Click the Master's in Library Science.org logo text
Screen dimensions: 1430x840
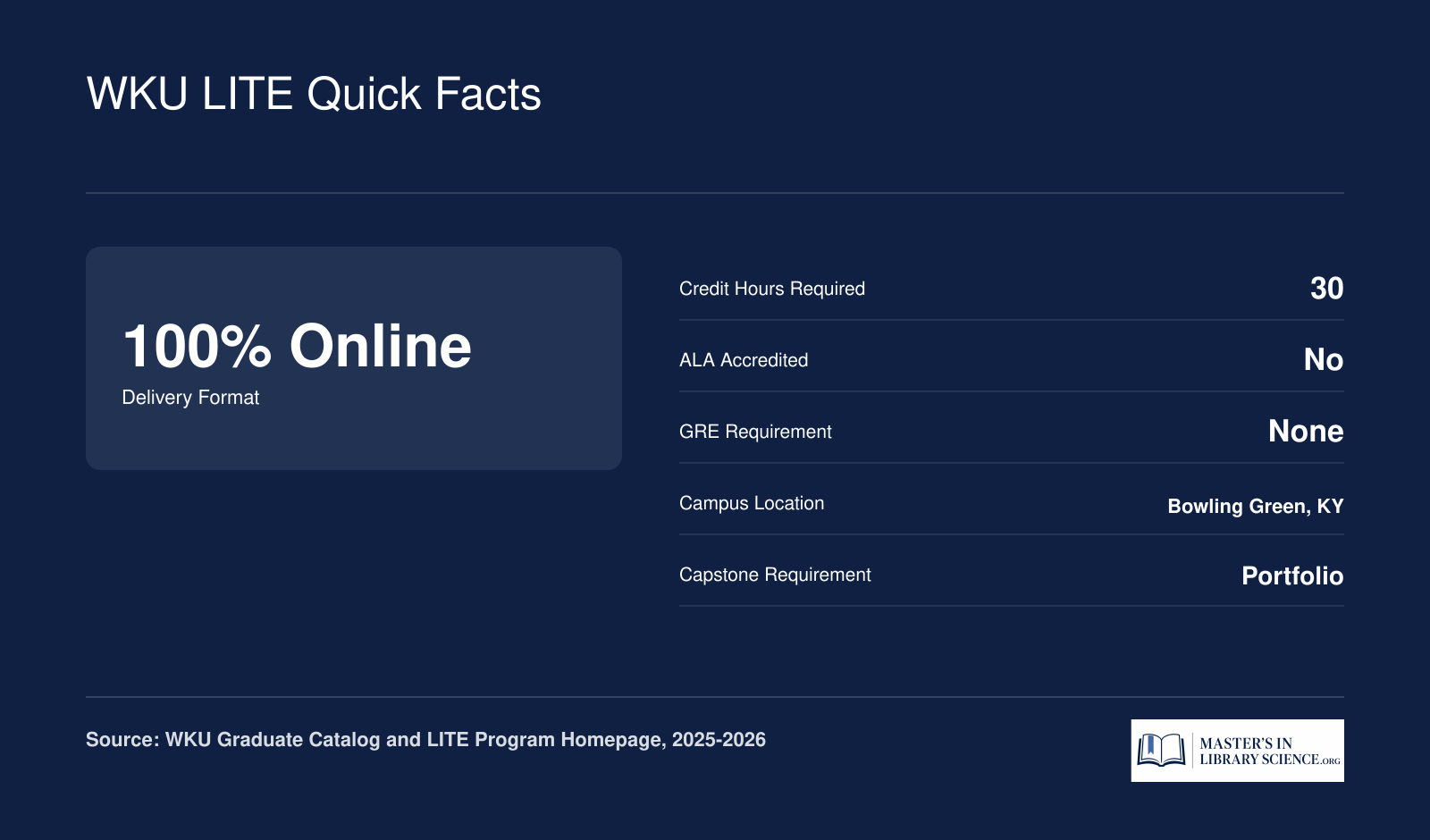coord(1269,752)
